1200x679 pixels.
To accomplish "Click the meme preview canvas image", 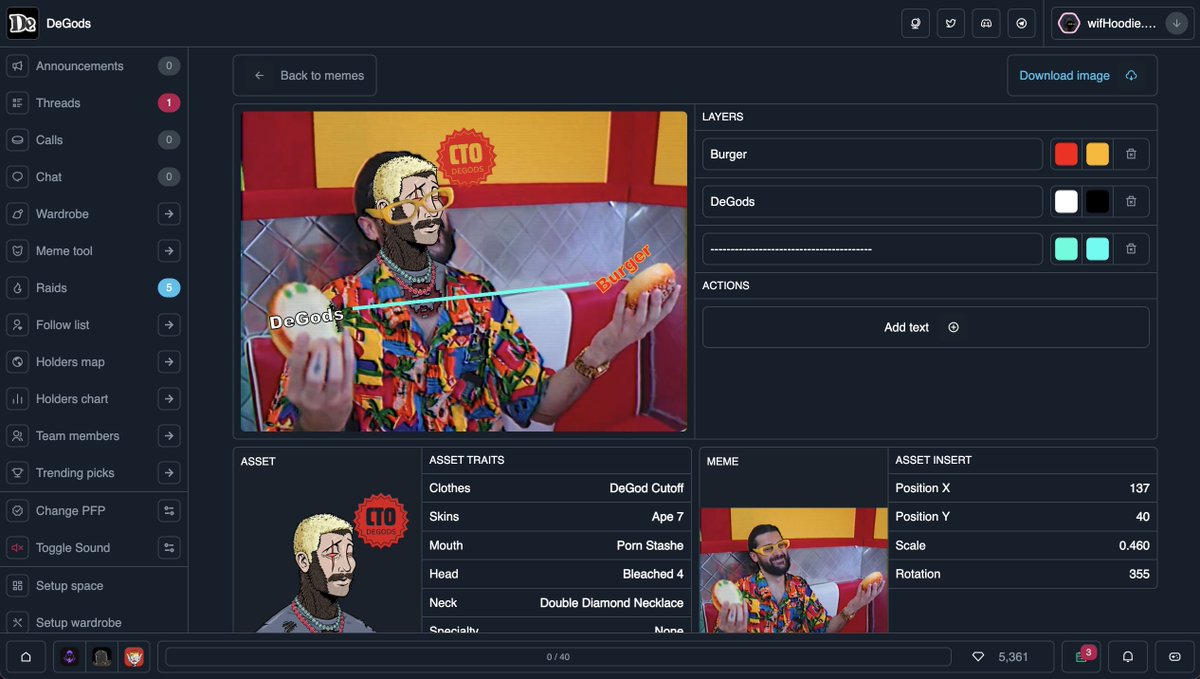I will click(x=464, y=271).
